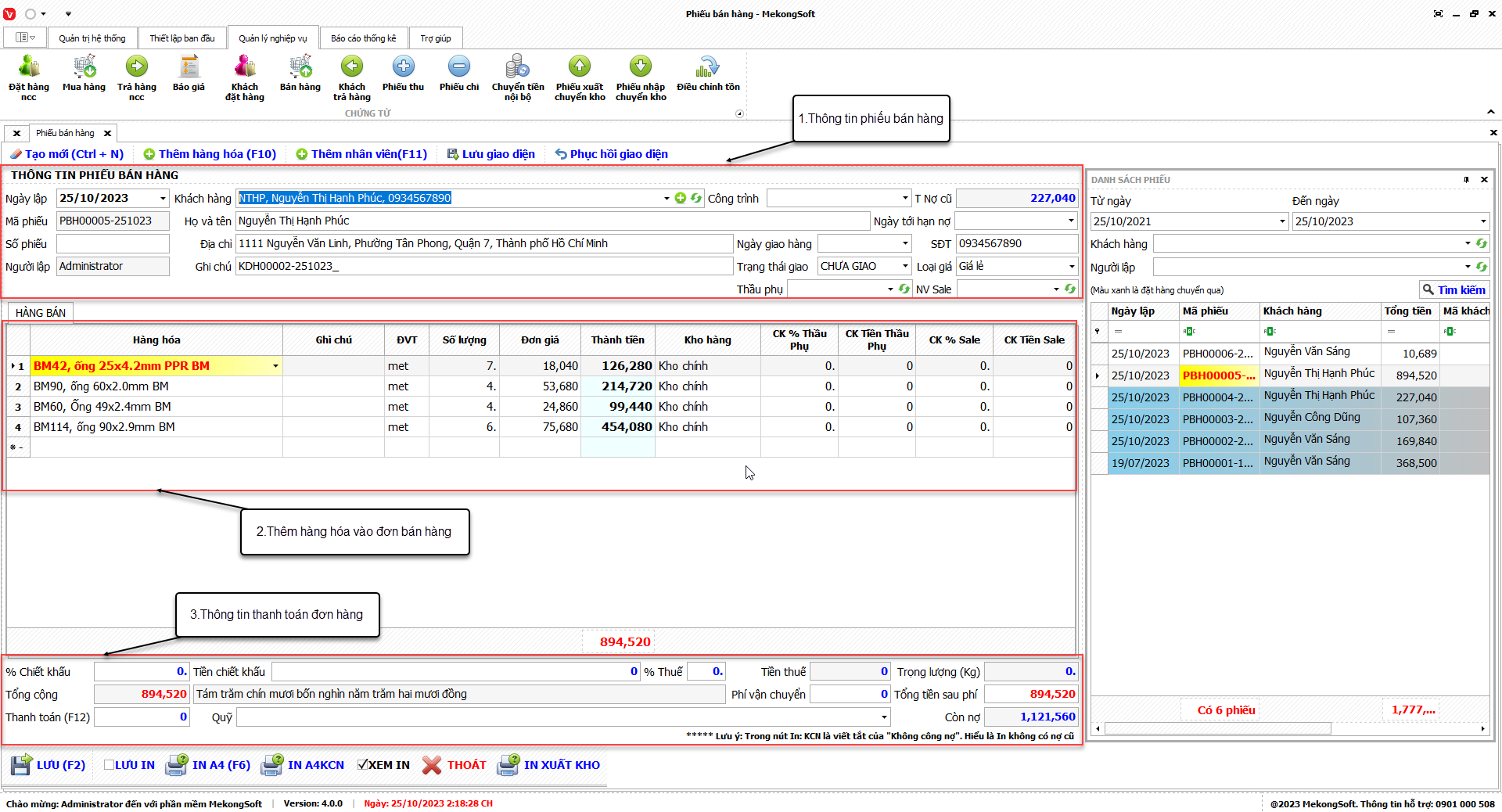The image size is (1502, 812).
Task: Open the Loại giá dropdown
Action: (1072, 267)
